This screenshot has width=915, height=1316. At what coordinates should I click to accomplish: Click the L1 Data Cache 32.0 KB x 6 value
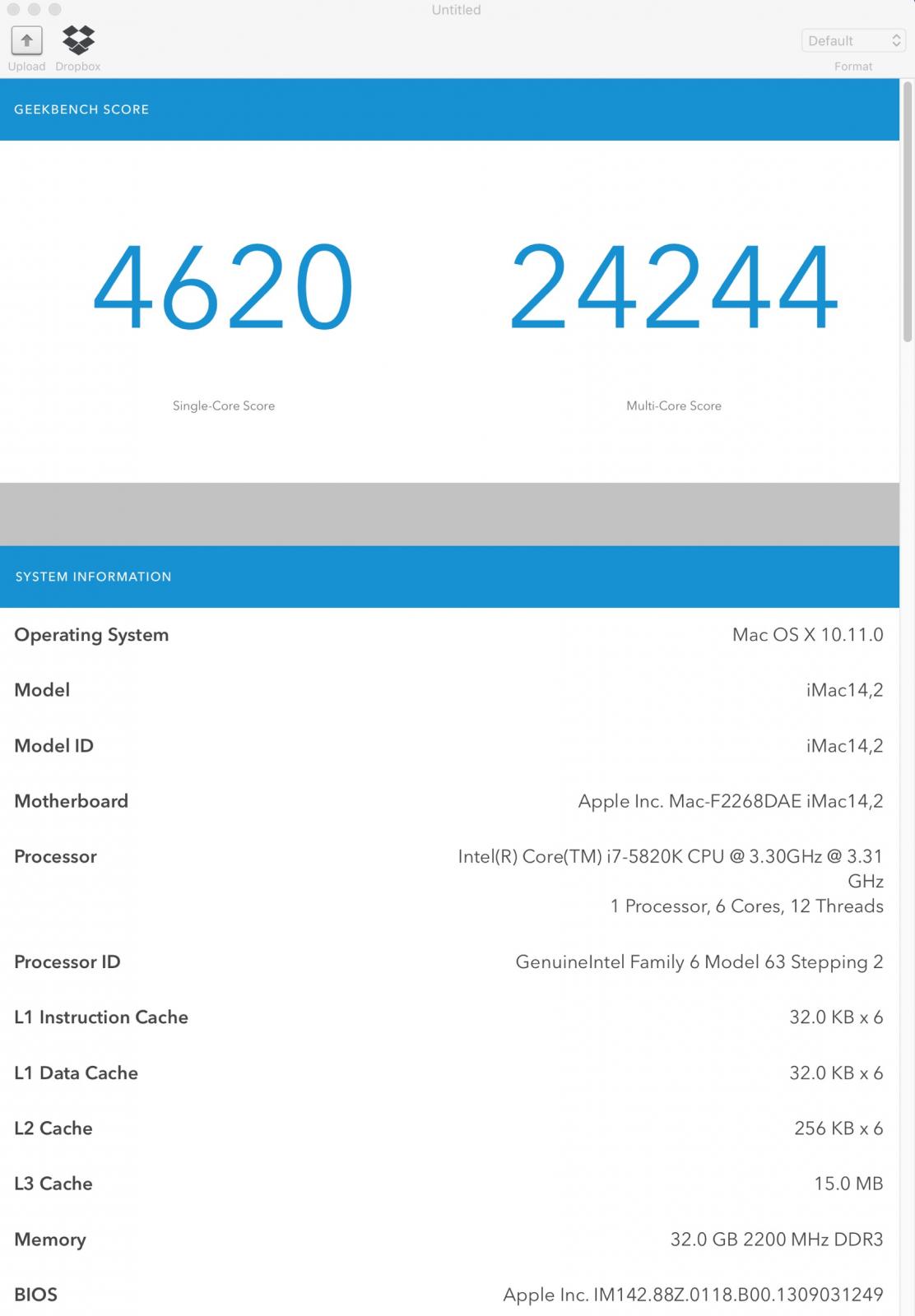tap(836, 1073)
